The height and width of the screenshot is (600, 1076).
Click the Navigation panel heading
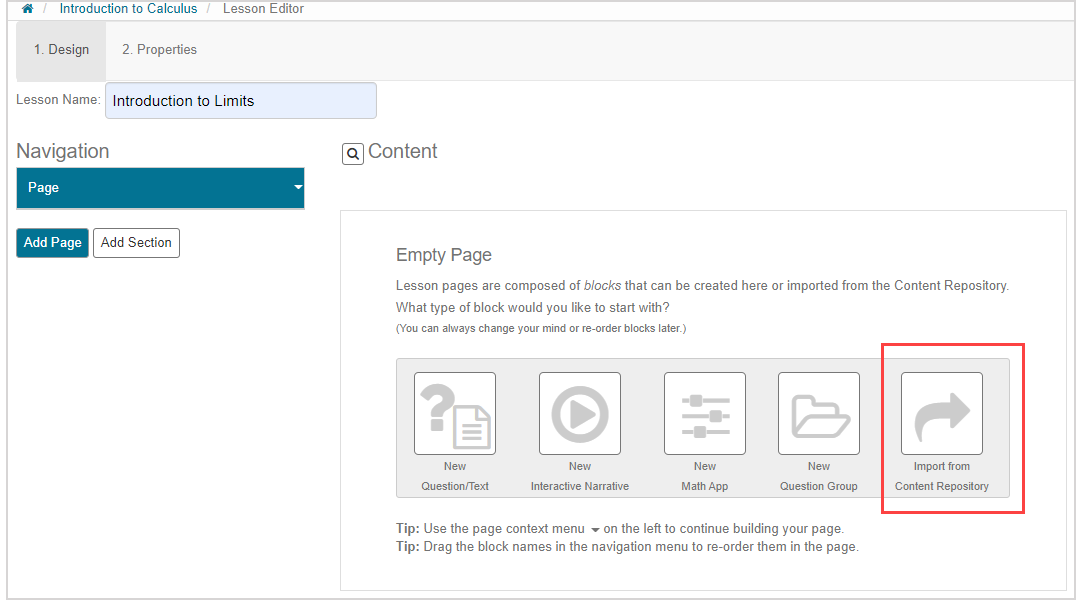point(63,151)
